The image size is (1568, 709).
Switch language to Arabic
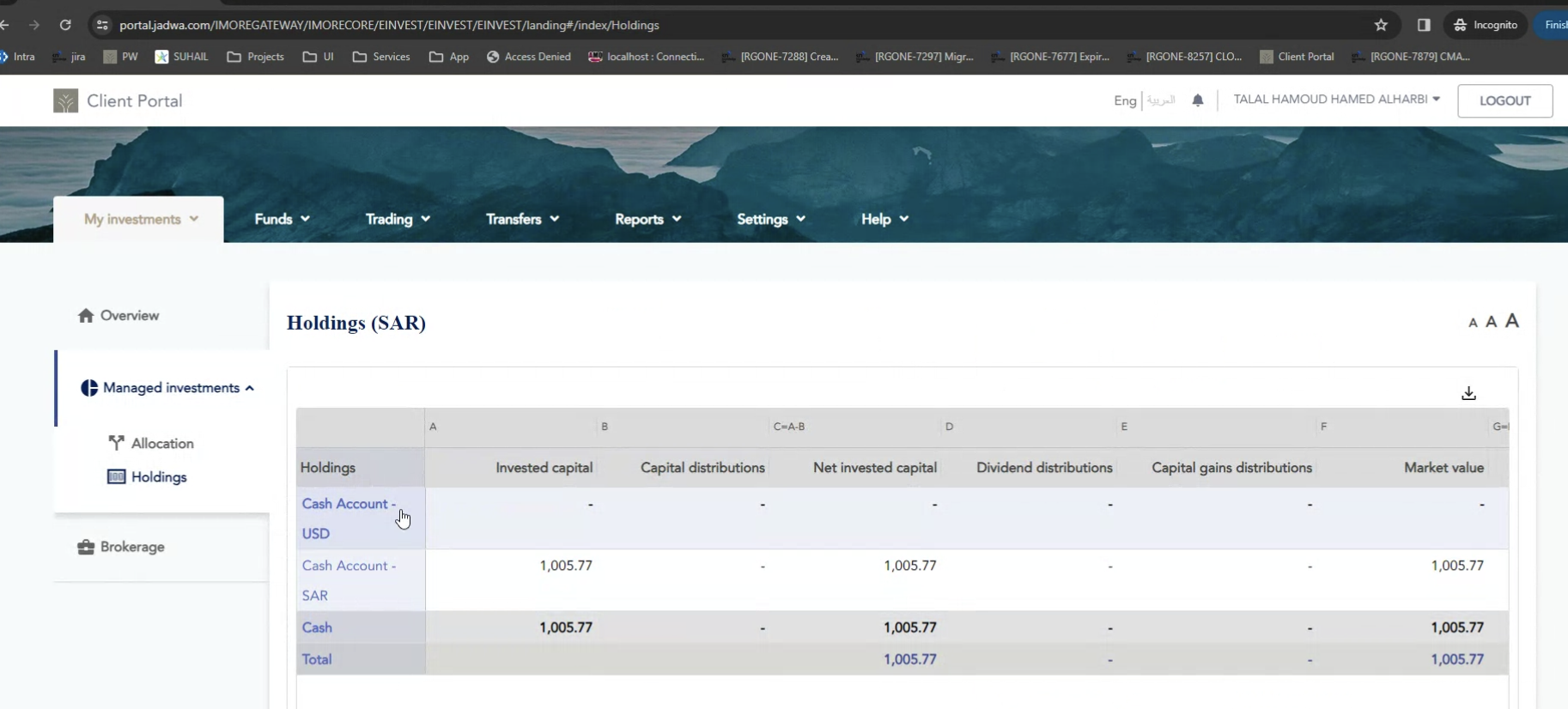[1161, 100]
